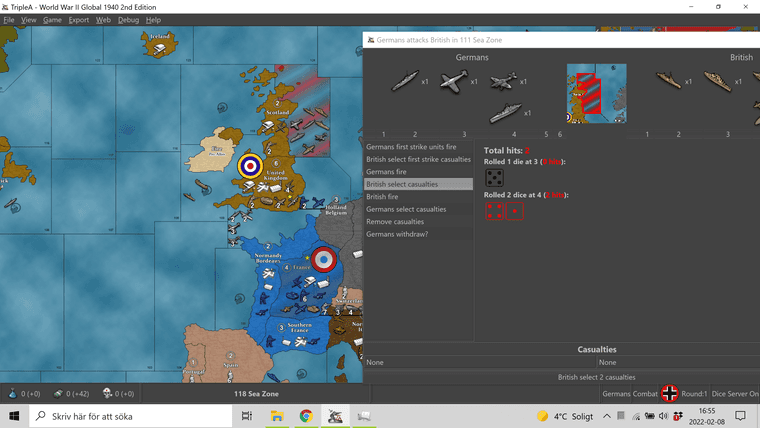Click the British column heading
Viewport: 760px width, 428px height.
741,57
